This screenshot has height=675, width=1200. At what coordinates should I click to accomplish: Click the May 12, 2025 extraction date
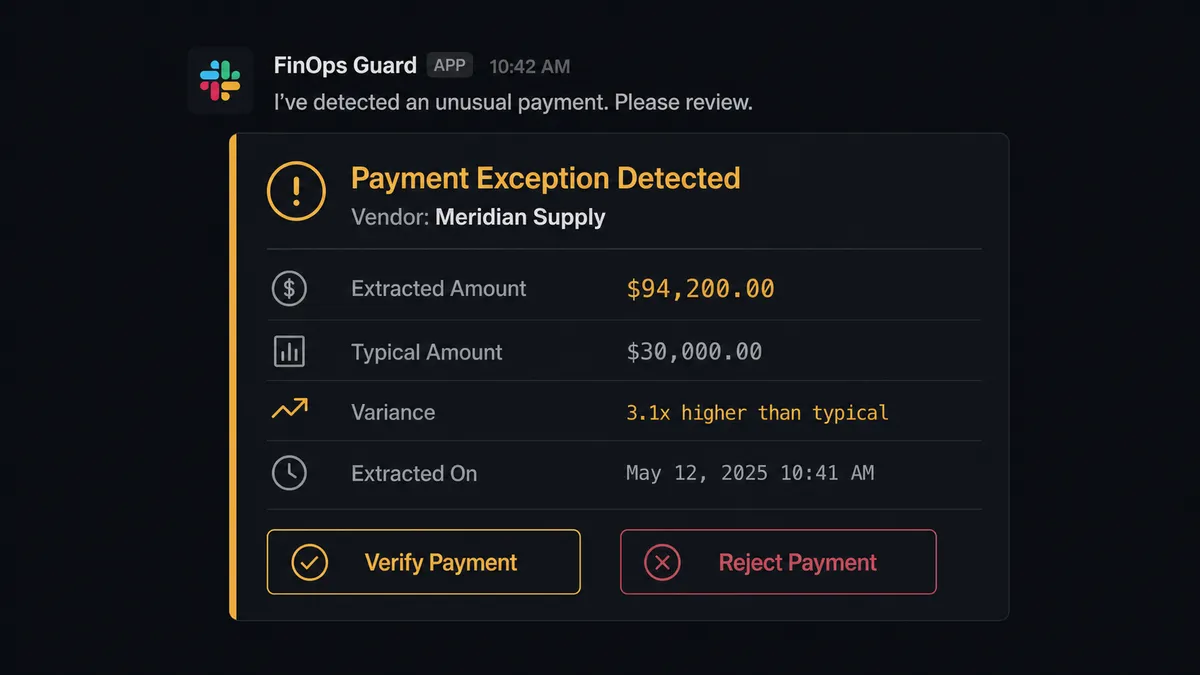click(750, 473)
